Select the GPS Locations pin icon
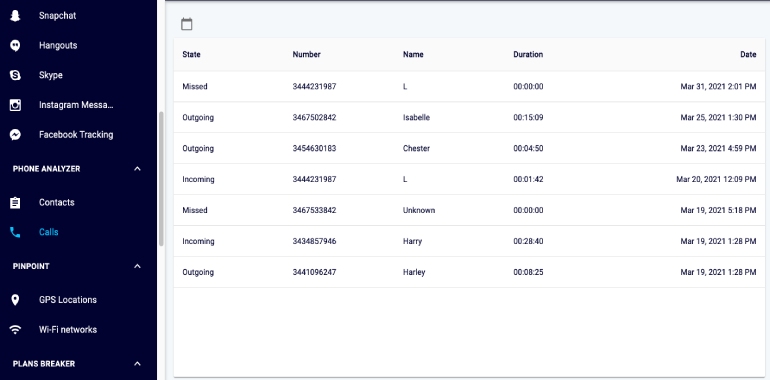The height and width of the screenshot is (380, 770). pos(15,300)
